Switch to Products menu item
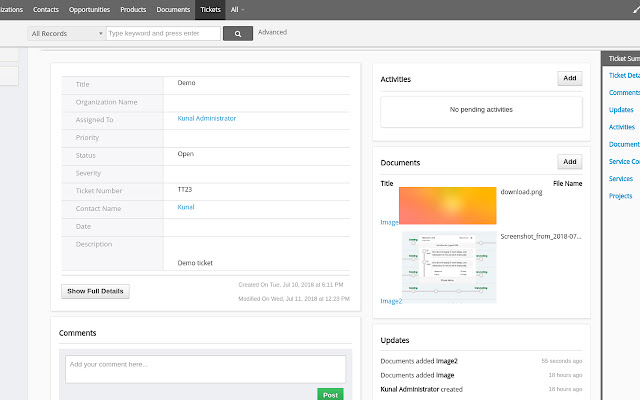640x400 pixels. tap(133, 9)
